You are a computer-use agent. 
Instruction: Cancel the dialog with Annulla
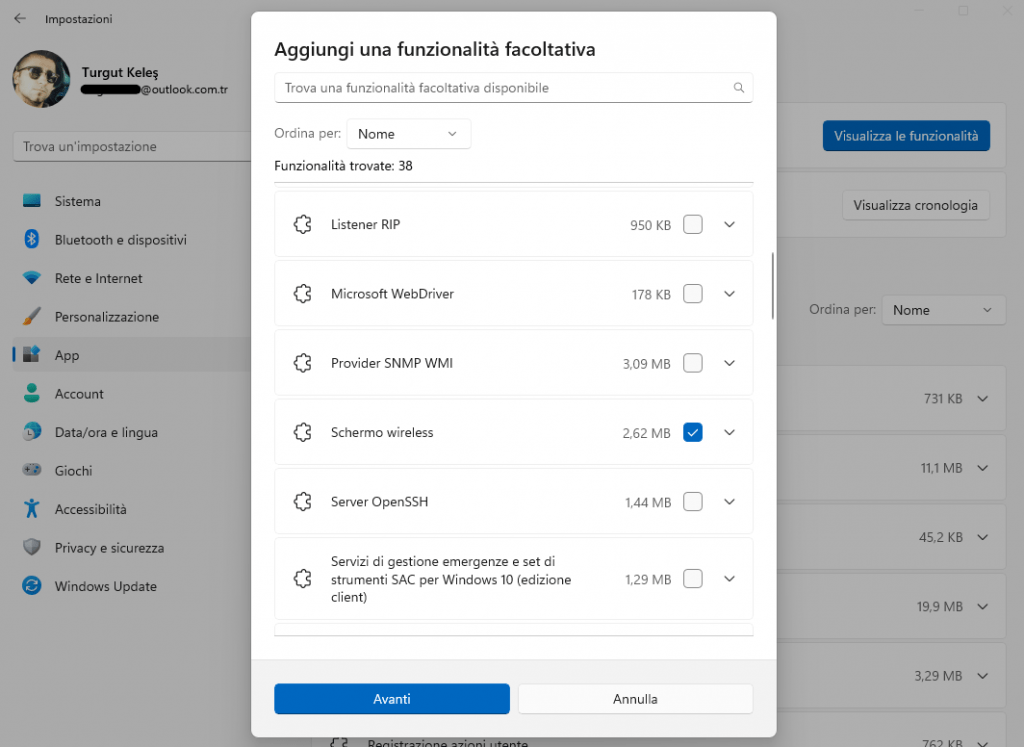pos(635,699)
